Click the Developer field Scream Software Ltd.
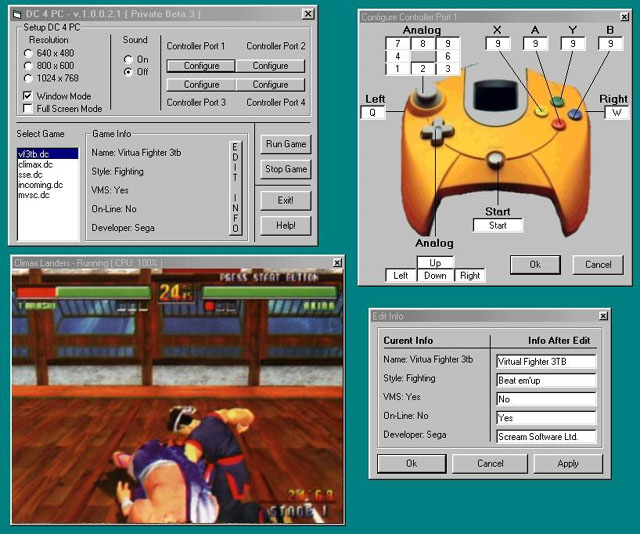Screen dimensions: 640x534 pos(546,436)
